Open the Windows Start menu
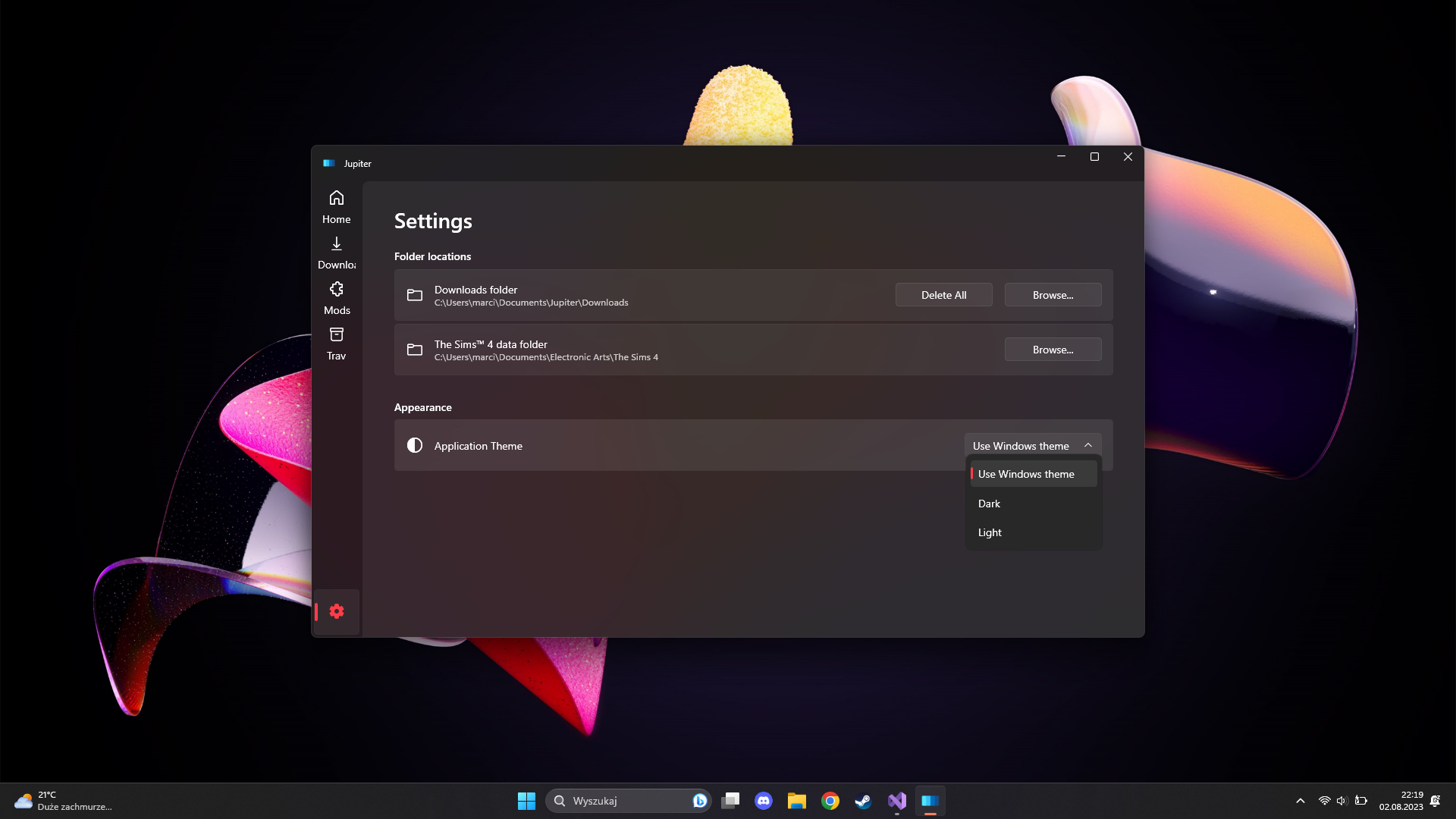Screen dimensions: 1456x819 [526, 800]
